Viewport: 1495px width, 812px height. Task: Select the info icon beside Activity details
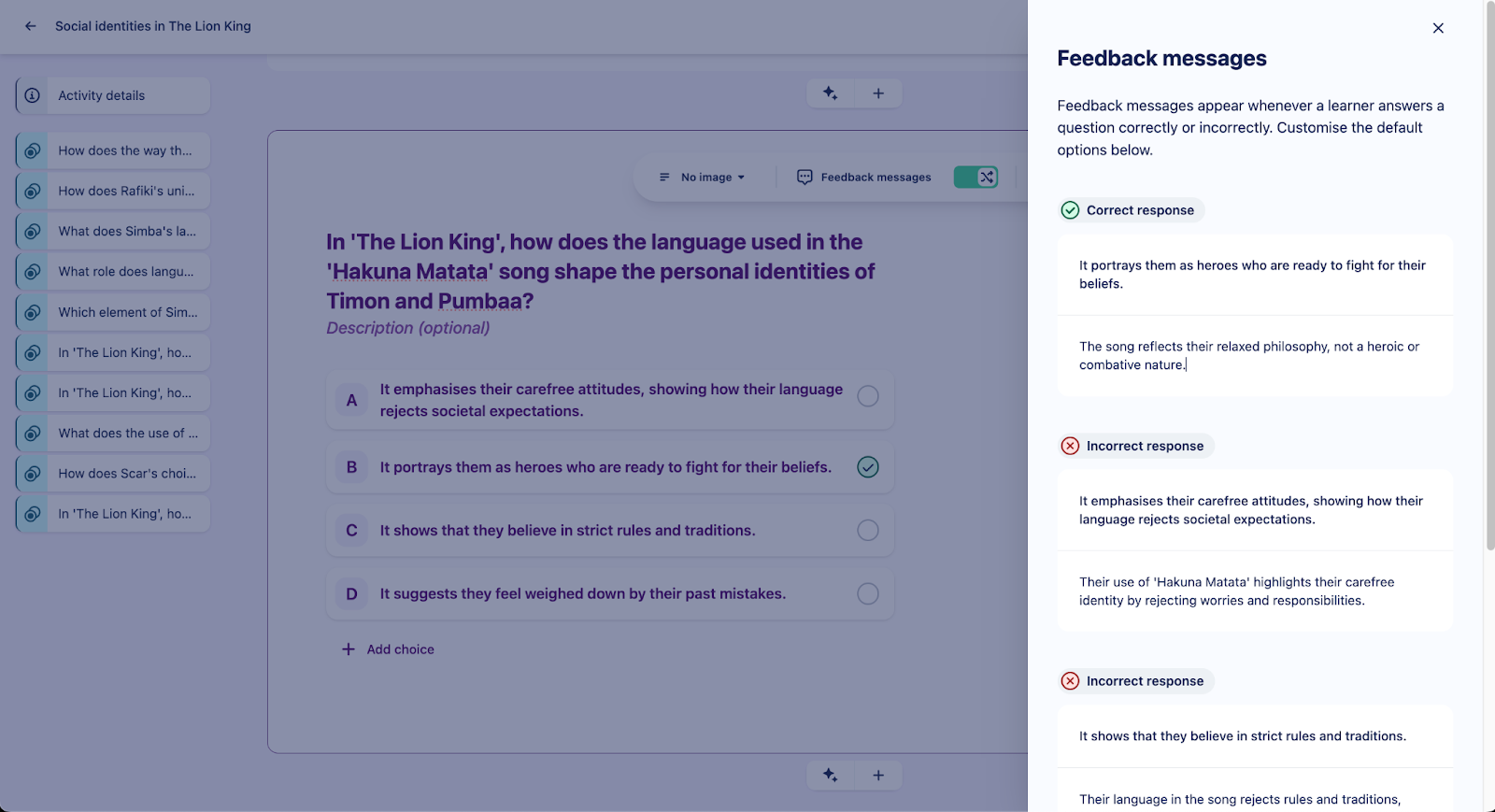[33, 95]
